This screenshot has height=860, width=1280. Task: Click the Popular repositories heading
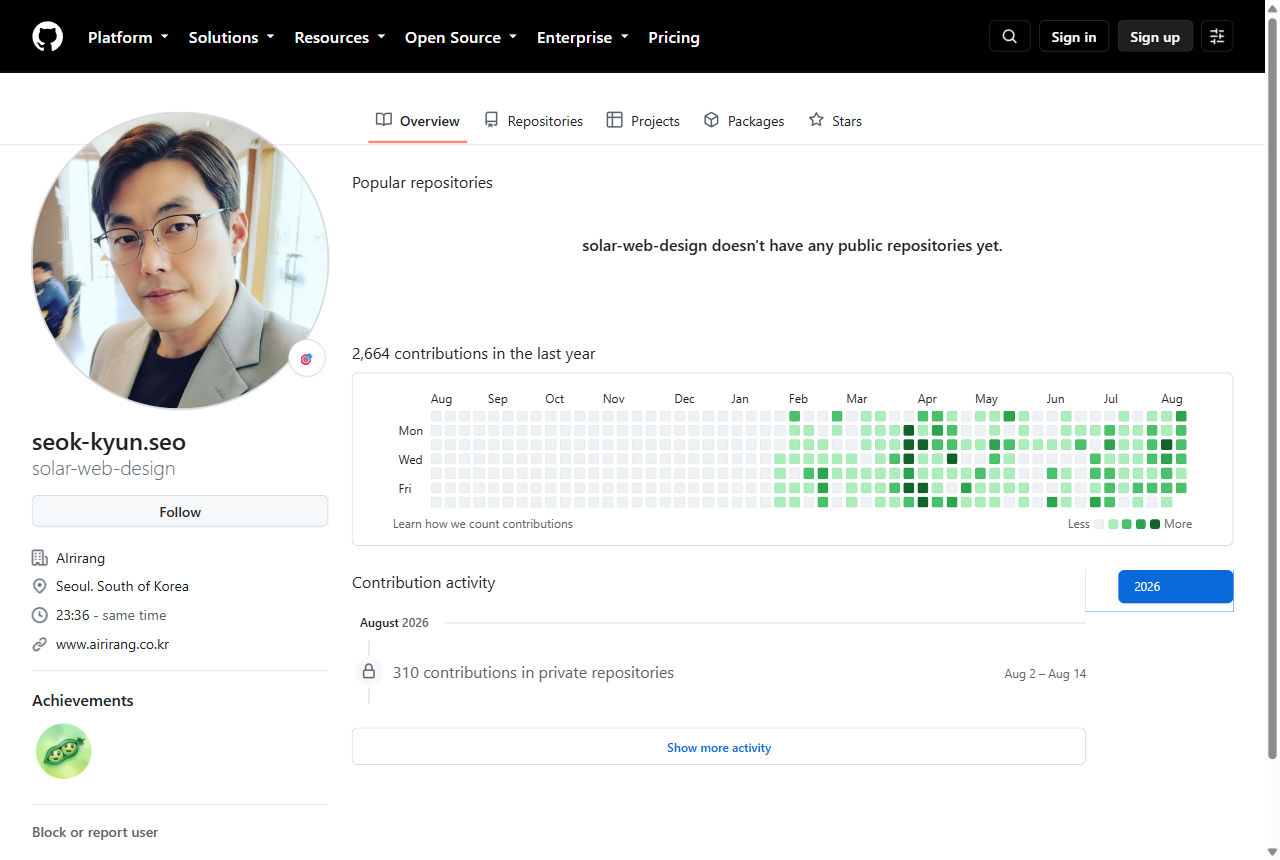[x=422, y=182]
